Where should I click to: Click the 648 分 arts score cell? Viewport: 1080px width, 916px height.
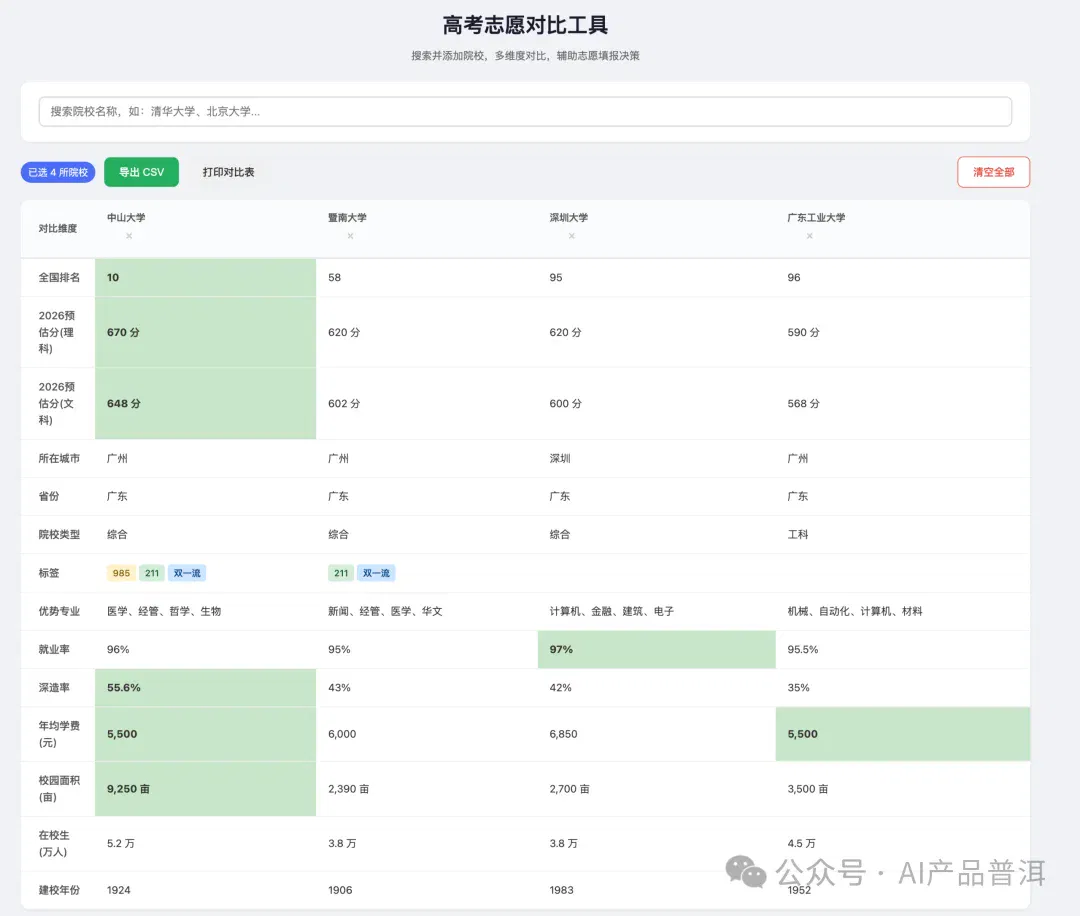205,404
